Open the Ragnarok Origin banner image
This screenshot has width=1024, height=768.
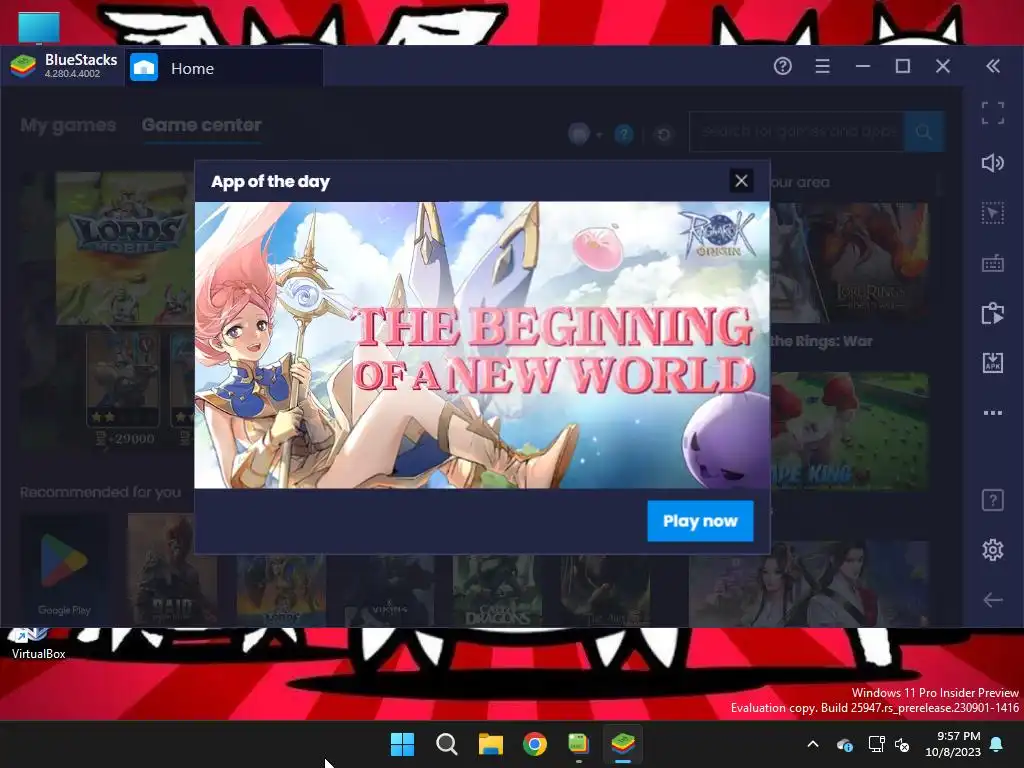pyautogui.click(x=482, y=345)
